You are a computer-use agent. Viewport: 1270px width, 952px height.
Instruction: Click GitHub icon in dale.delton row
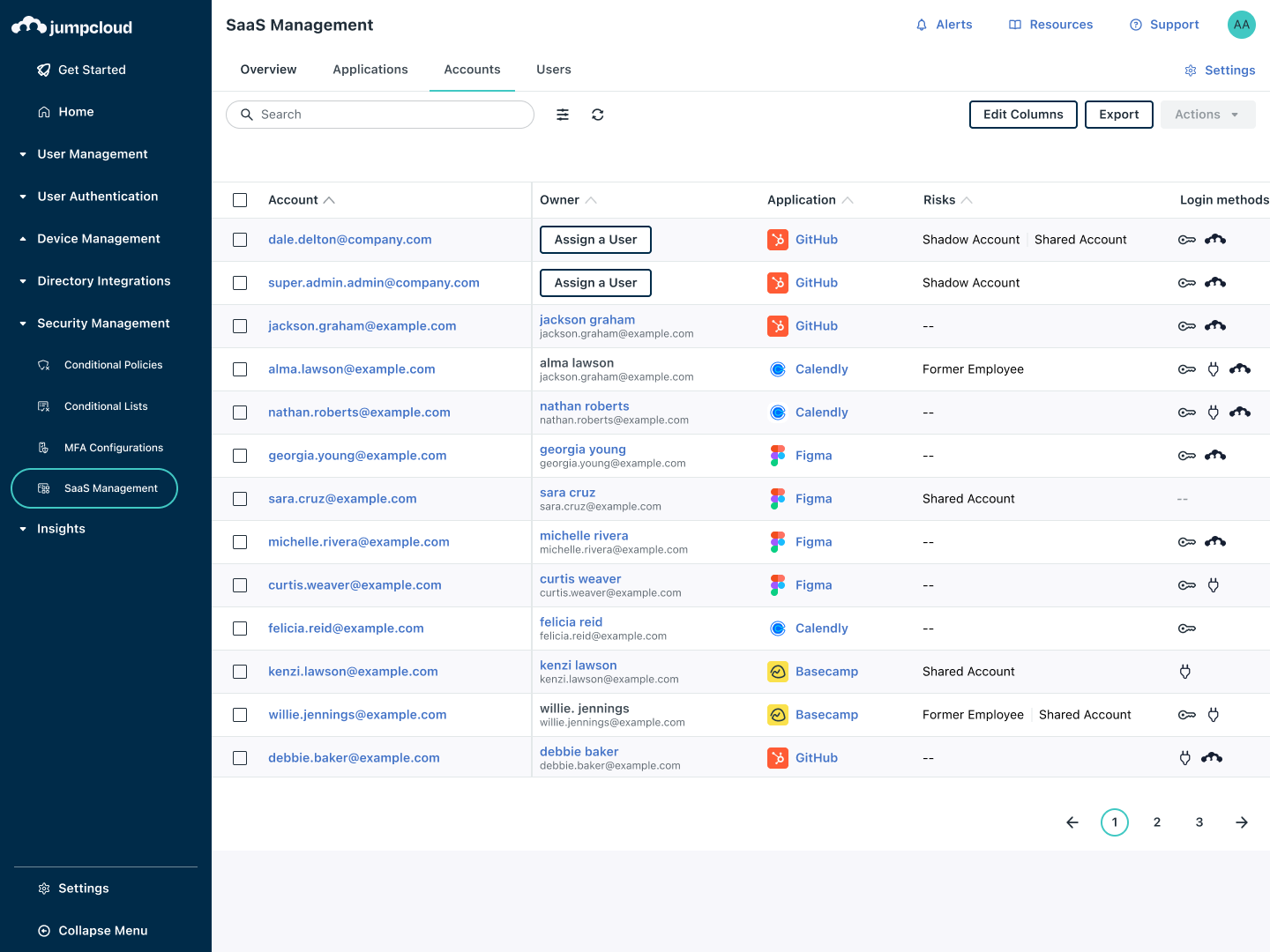click(x=778, y=240)
